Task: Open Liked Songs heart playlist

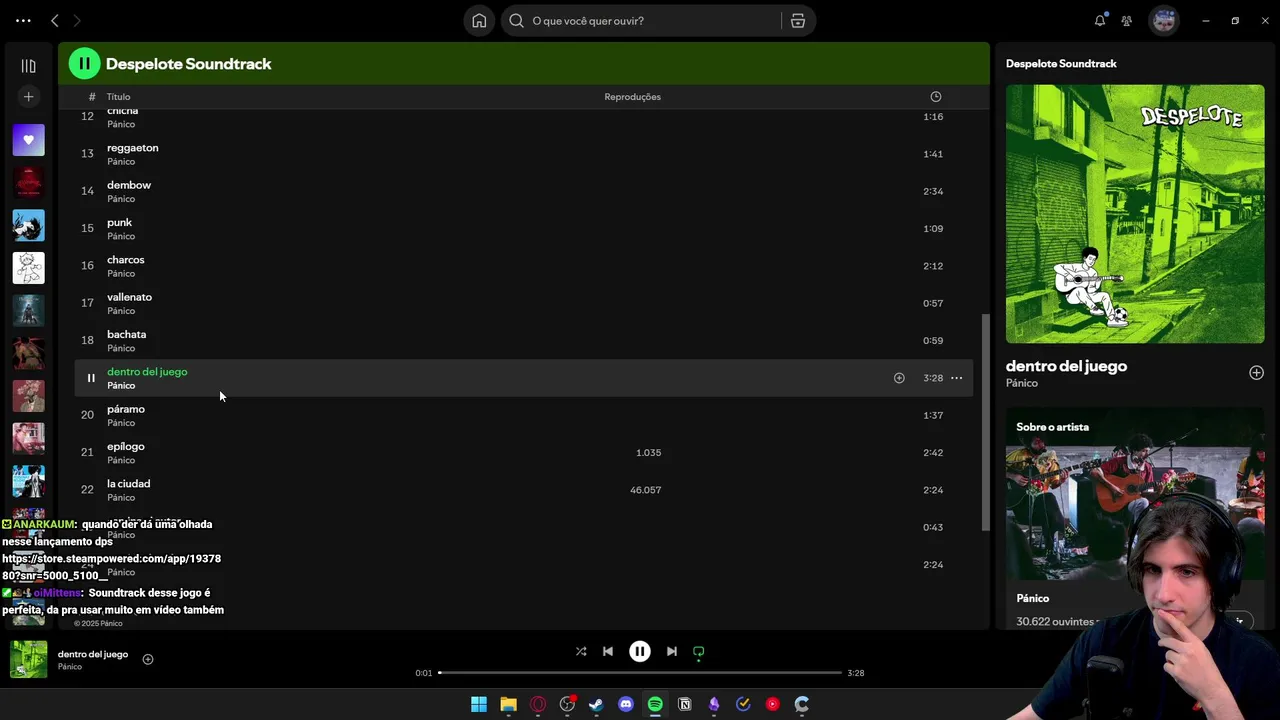Action: (28, 140)
